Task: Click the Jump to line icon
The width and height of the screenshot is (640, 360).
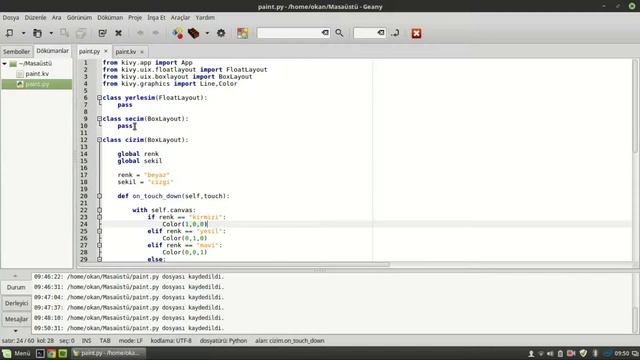Action: click(395, 33)
